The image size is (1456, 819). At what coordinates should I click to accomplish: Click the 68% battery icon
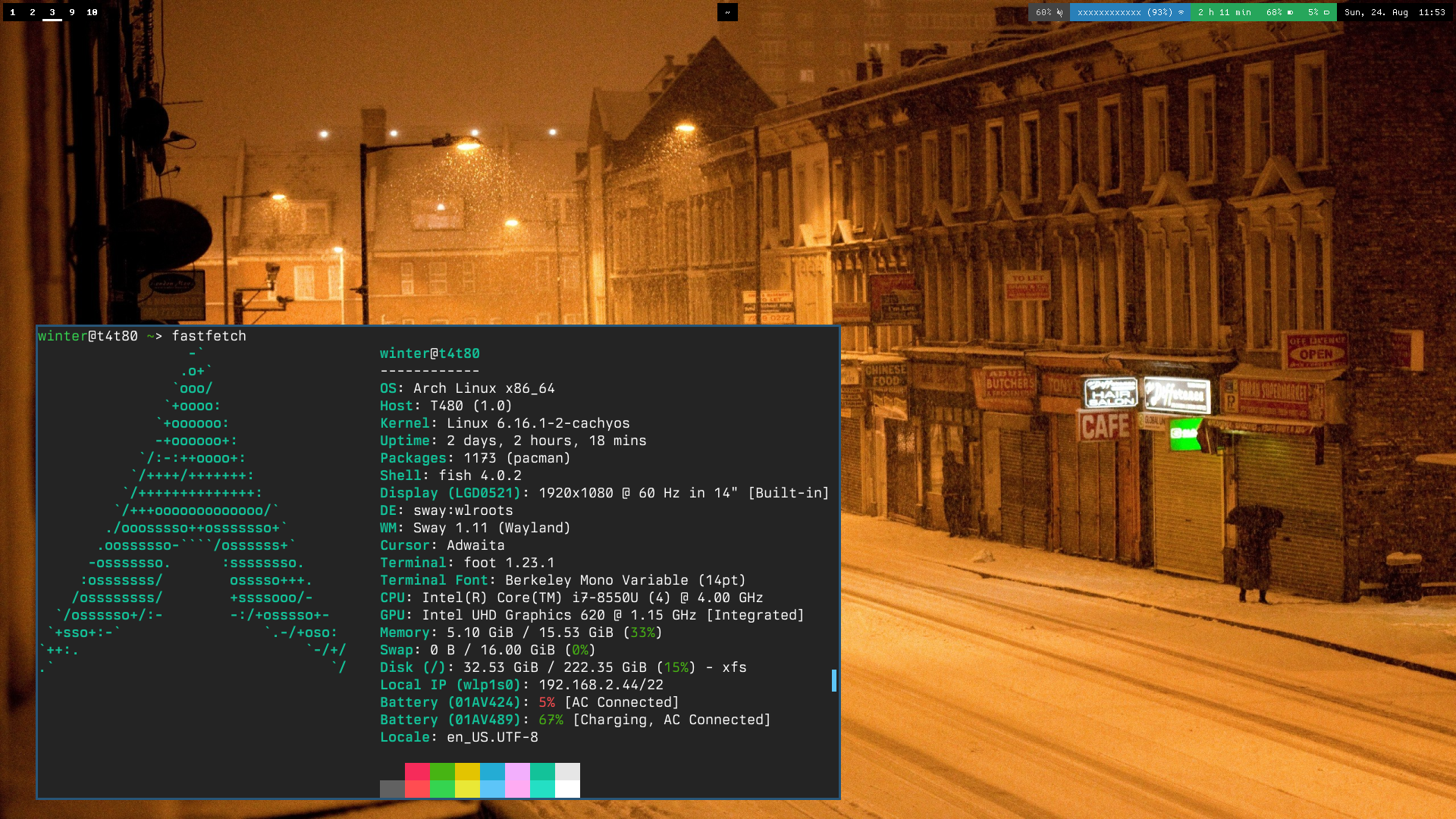(x=1290, y=12)
